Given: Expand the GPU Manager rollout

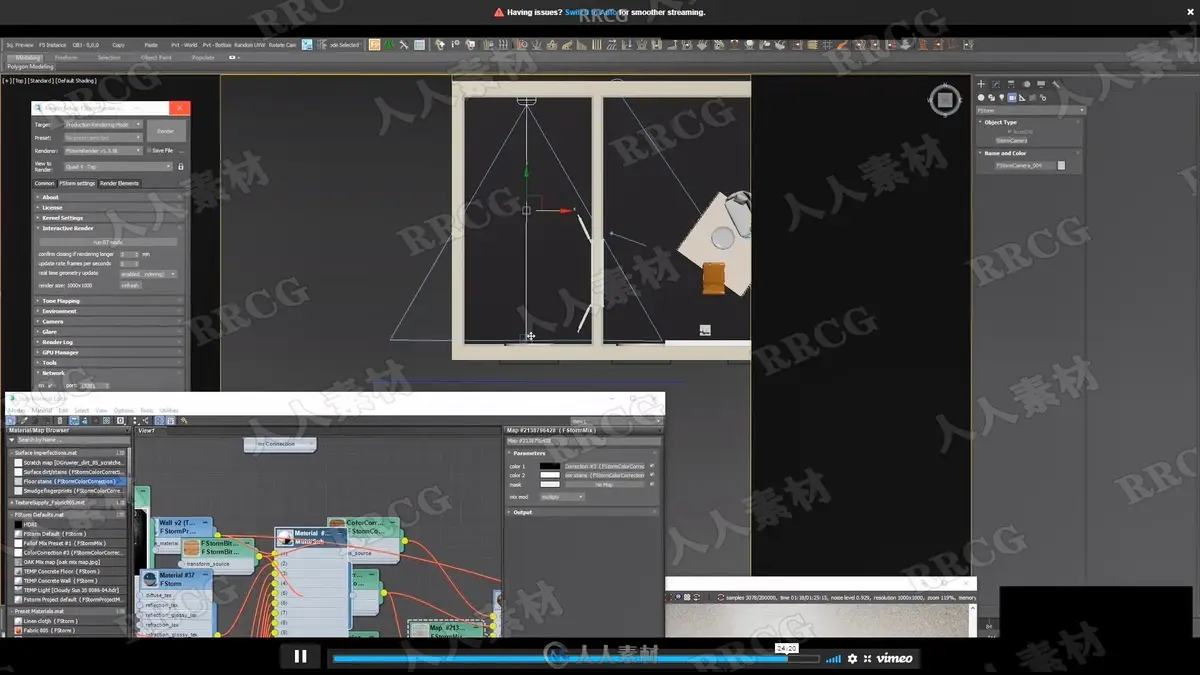Looking at the screenshot, I should coord(110,353).
